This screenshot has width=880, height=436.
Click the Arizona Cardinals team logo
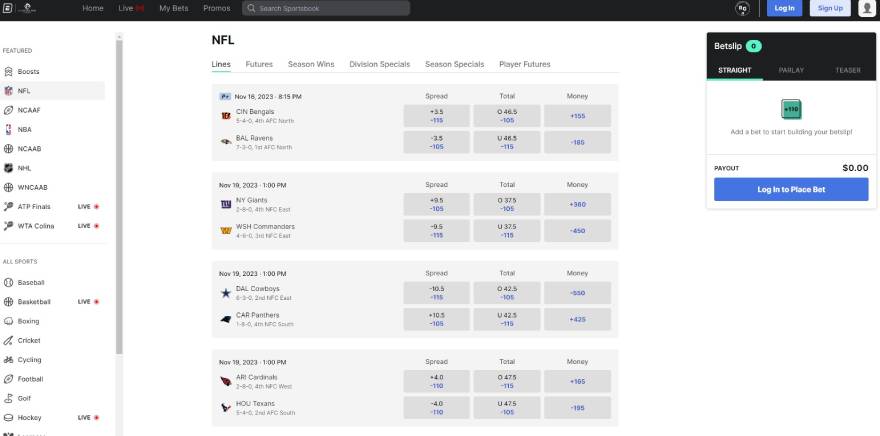226,382
